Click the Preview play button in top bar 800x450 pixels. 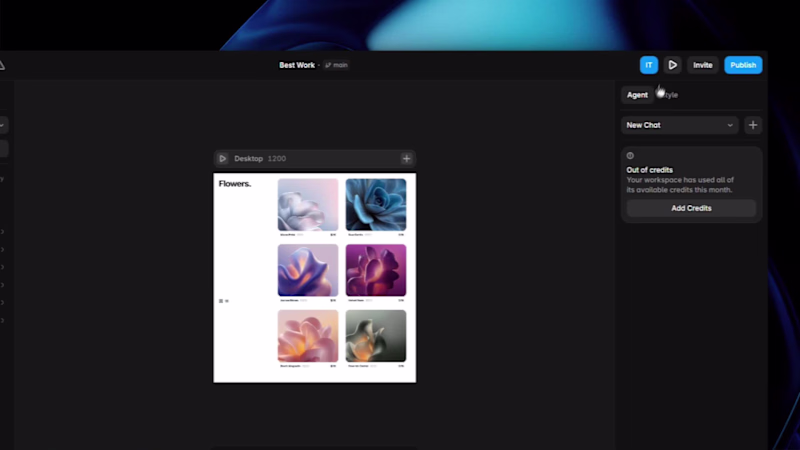672,65
